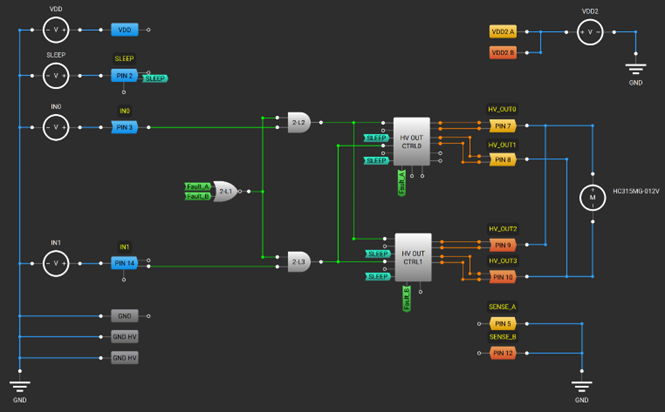Select the VDD2 A pin block
665x412 pixels.
click(502, 32)
